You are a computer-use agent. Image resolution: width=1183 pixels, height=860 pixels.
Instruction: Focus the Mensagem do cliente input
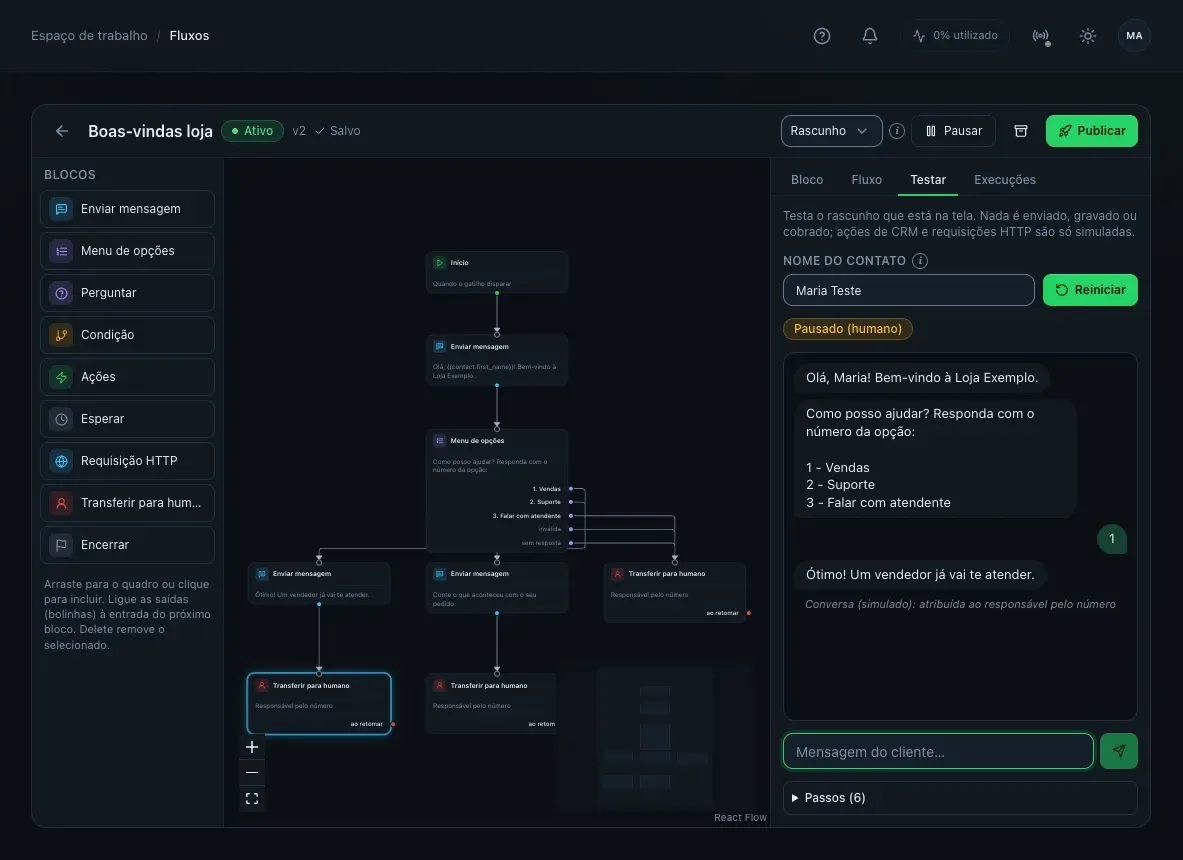[938, 751]
